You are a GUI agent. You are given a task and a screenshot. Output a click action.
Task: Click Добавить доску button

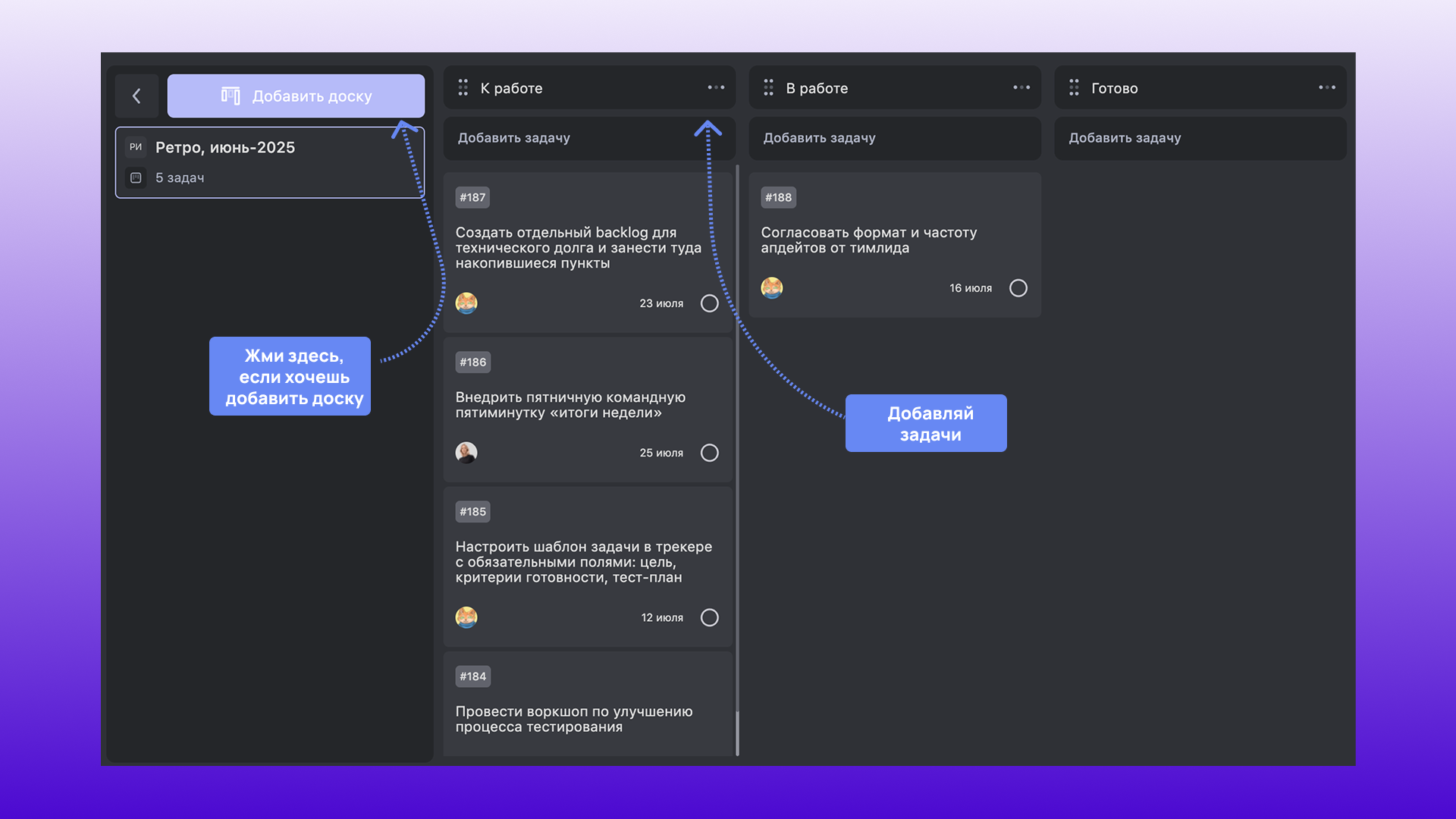296,96
